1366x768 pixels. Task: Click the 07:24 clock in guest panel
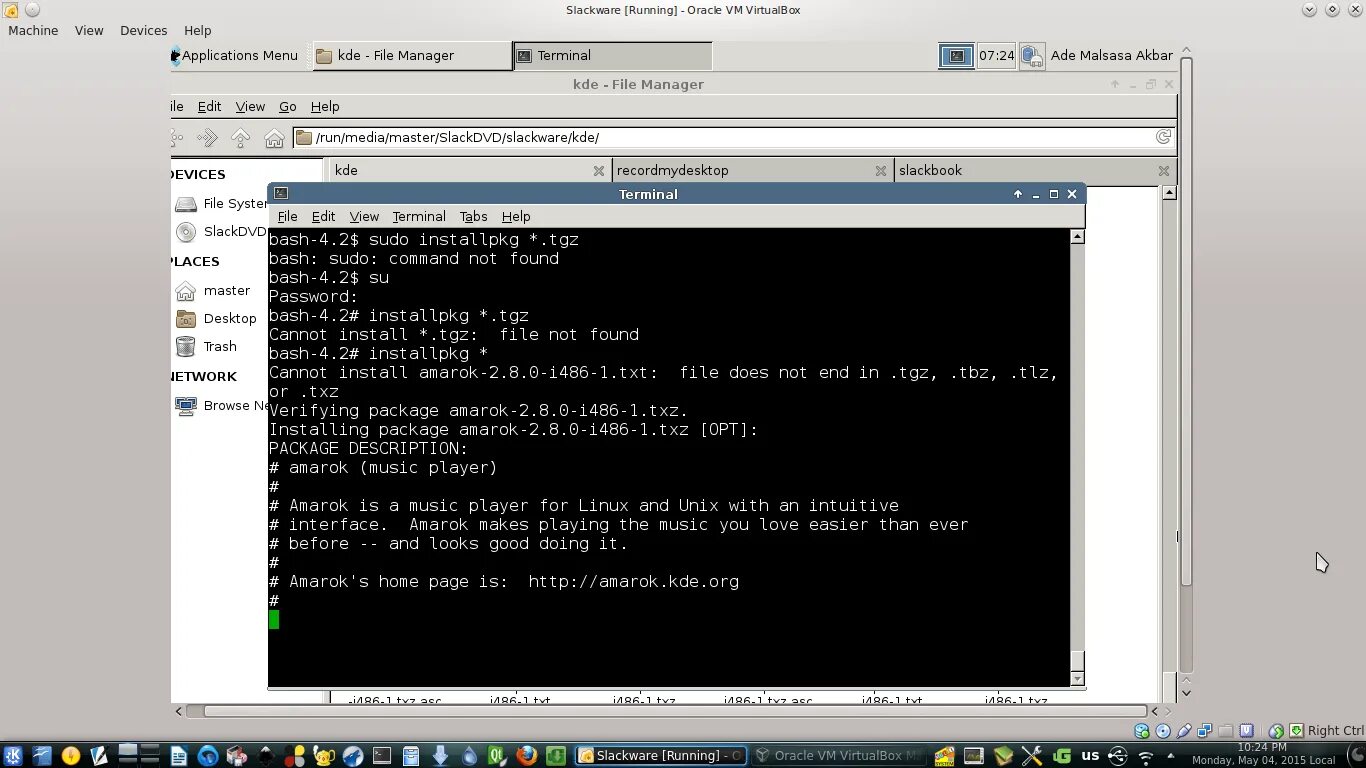[996, 56]
